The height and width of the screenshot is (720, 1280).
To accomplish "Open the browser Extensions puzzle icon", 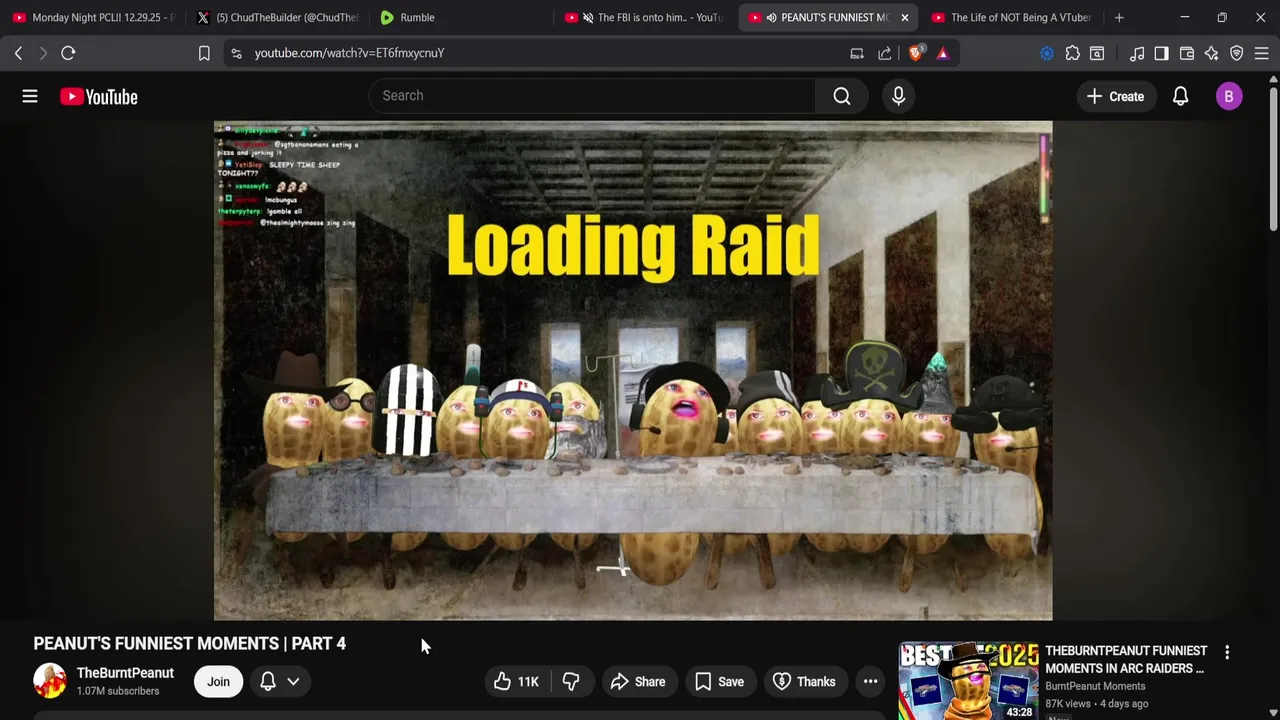I will click(1072, 53).
